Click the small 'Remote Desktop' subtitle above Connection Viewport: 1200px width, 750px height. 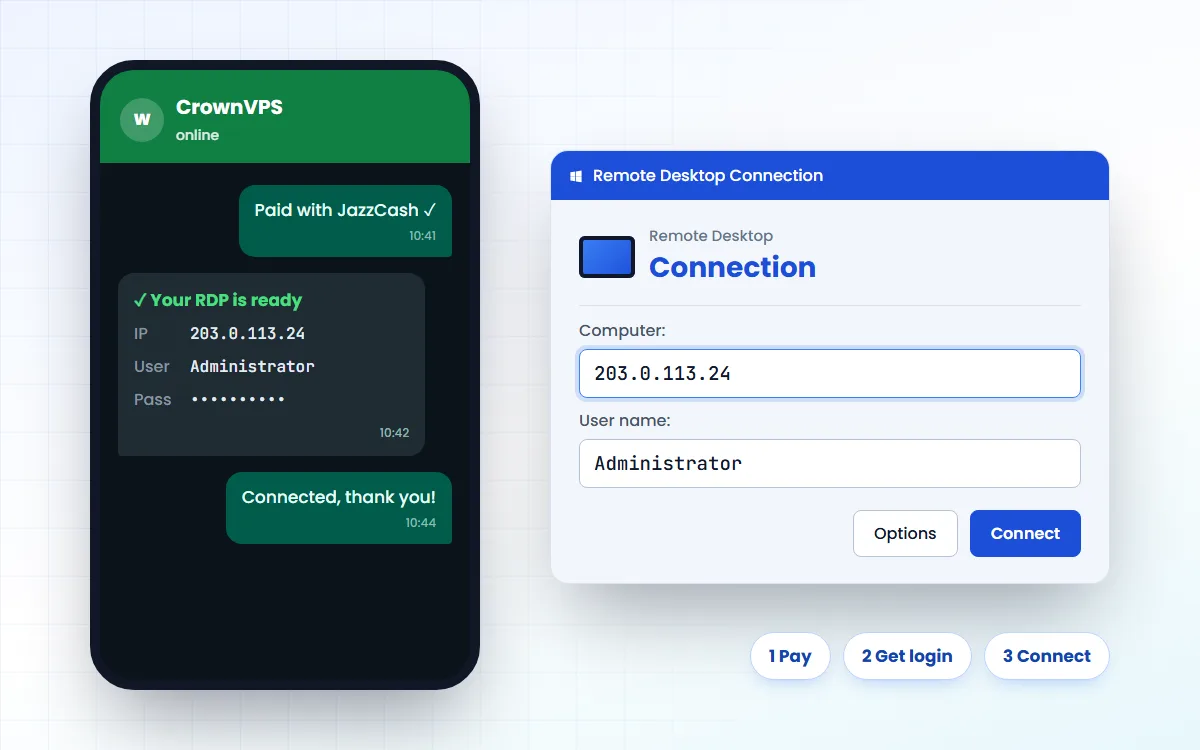click(x=711, y=236)
